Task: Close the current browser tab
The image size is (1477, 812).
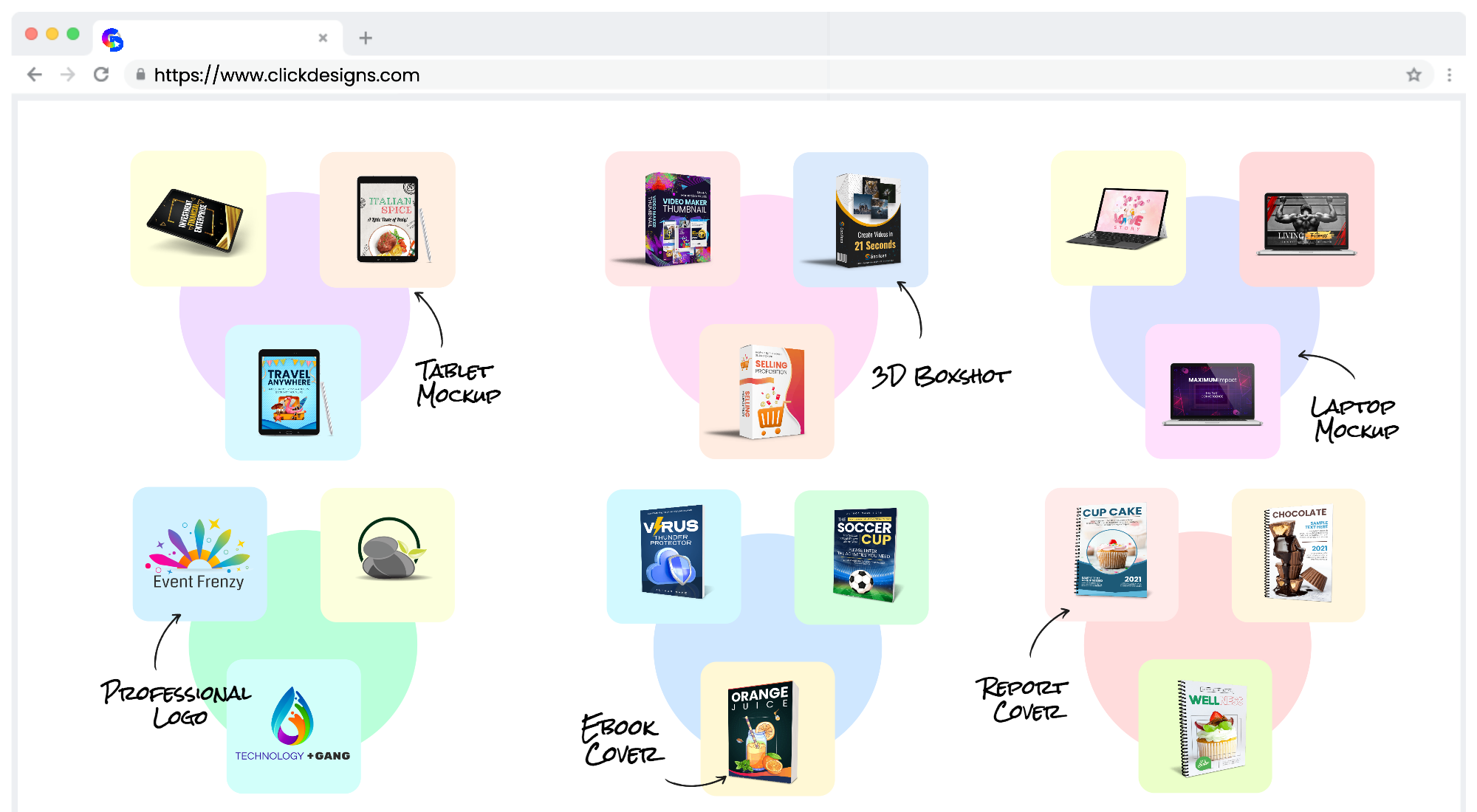Action: [323, 38]
